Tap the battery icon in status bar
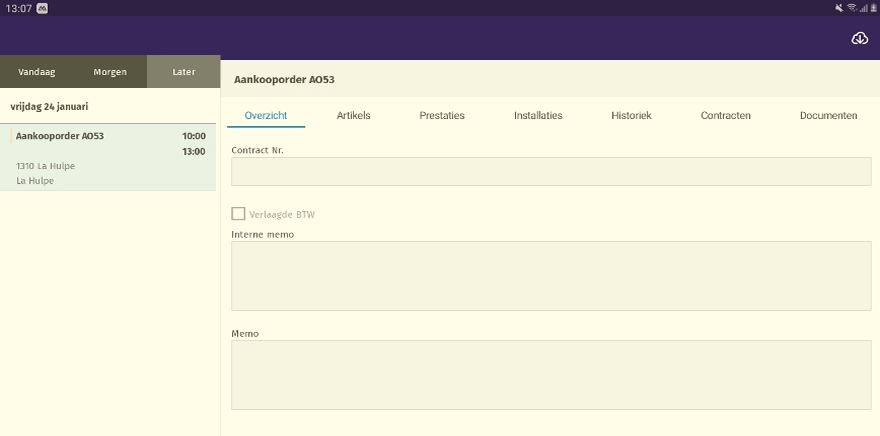Viewport: 880px width, 436px height. (x=872, y=7)
